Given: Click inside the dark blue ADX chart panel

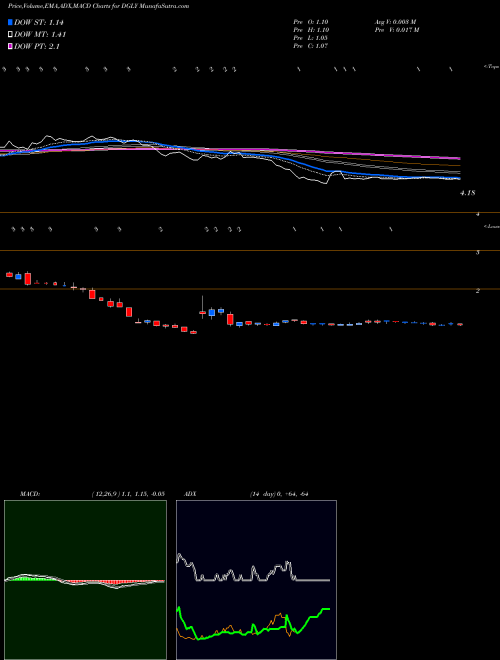Looking at the screenshot, I should click(256, 580).
